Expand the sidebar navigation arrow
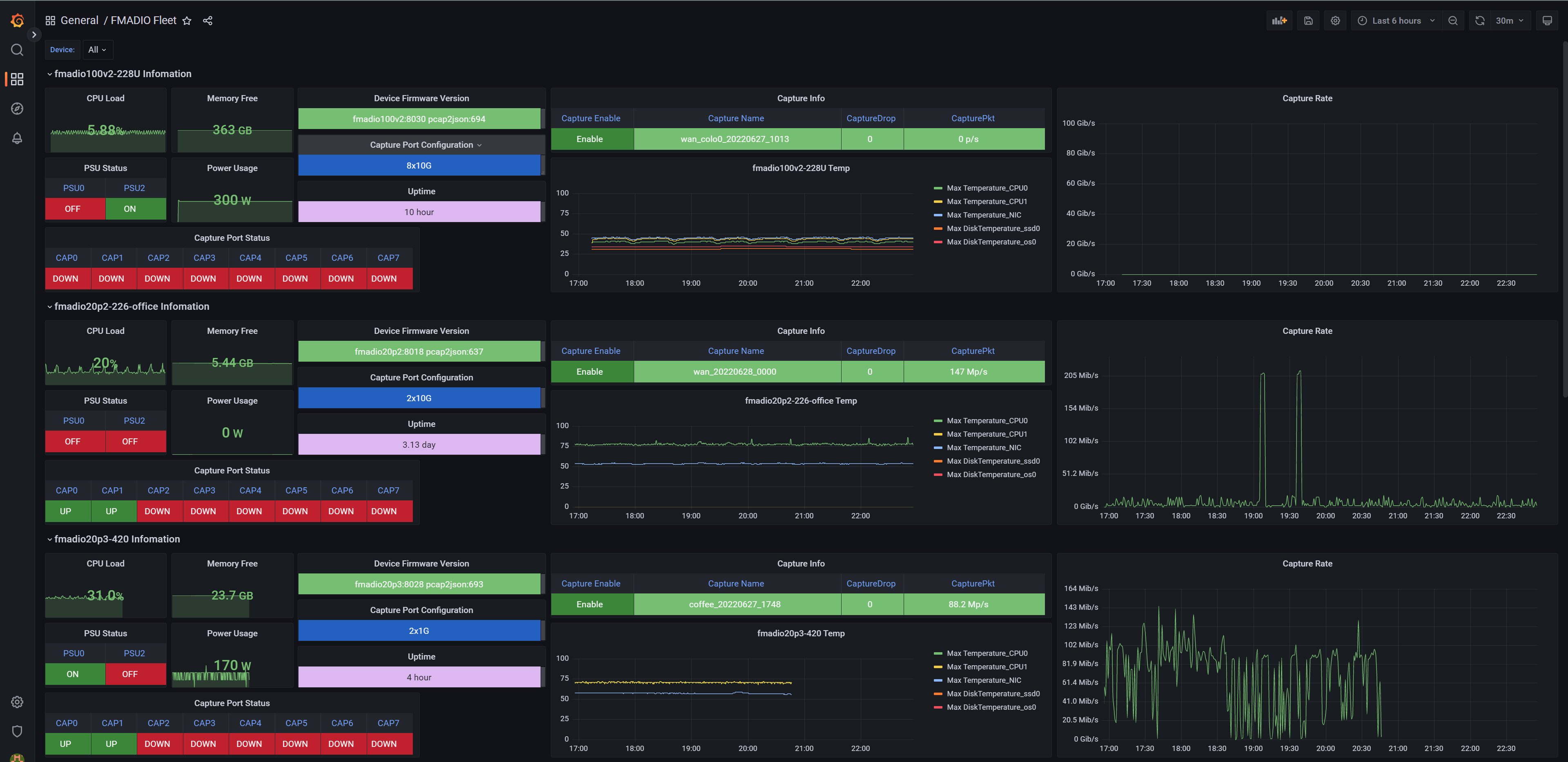Screen dimensions: 1568x762 click(34, 35)
